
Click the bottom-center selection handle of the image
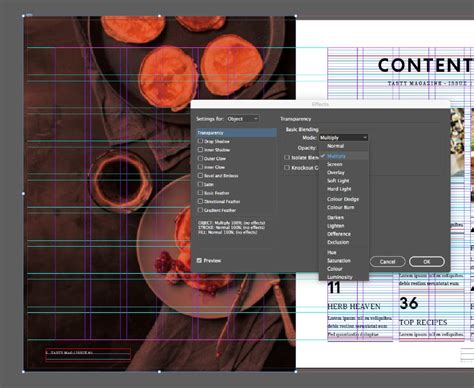[159, 371]
